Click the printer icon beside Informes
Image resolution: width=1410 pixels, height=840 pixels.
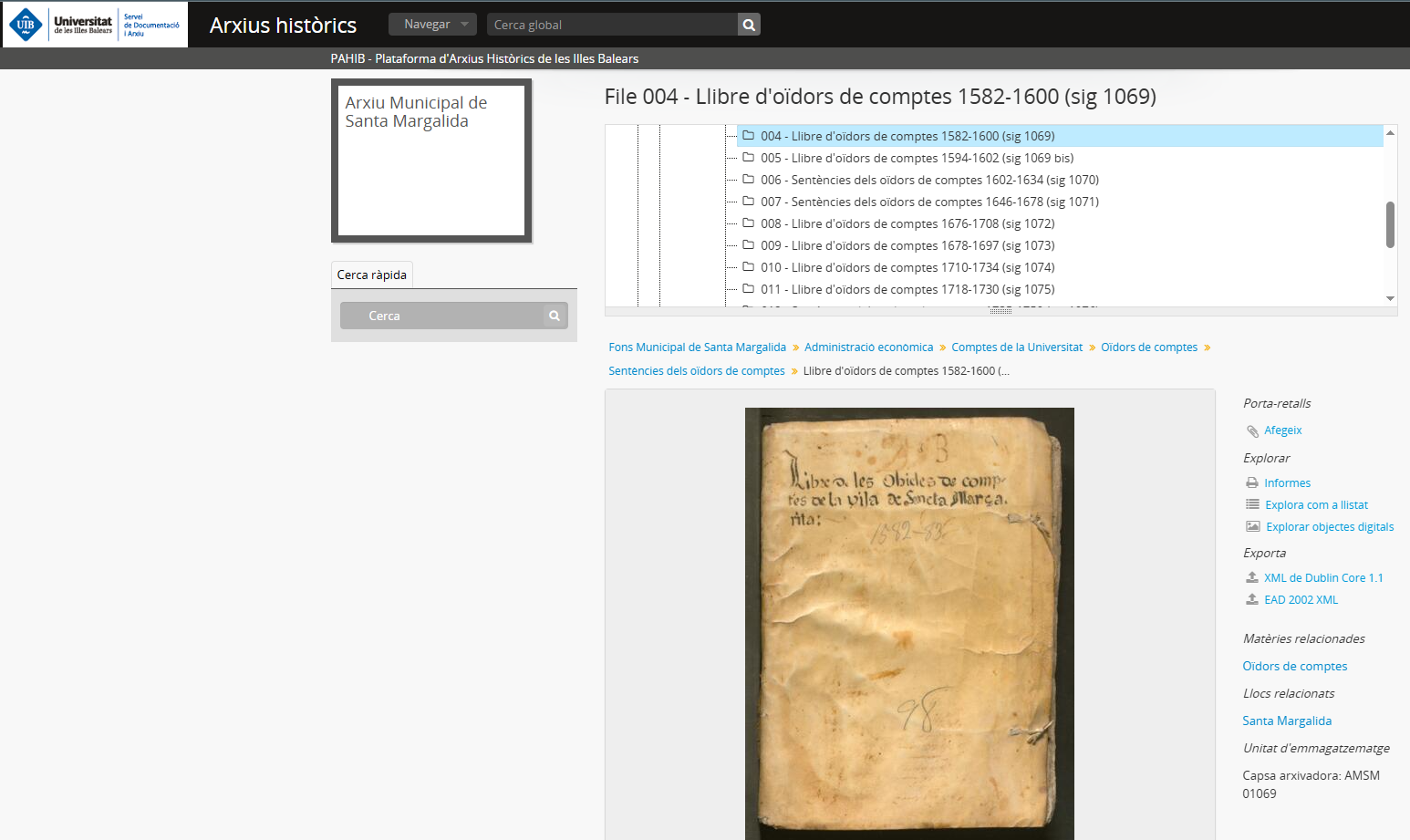click(1252, 483)
